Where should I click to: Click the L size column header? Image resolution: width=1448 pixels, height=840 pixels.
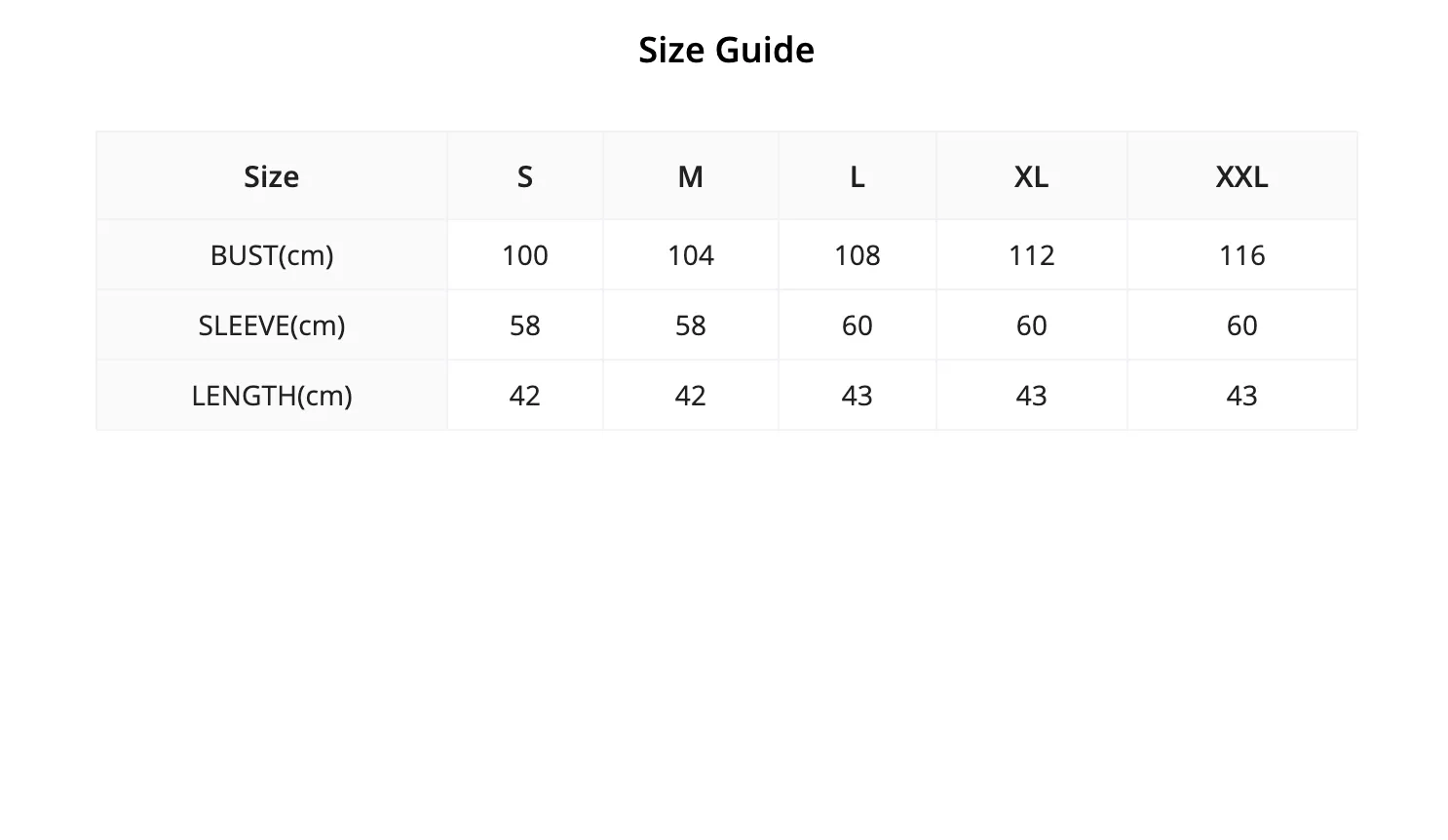[x=857, y=176]
